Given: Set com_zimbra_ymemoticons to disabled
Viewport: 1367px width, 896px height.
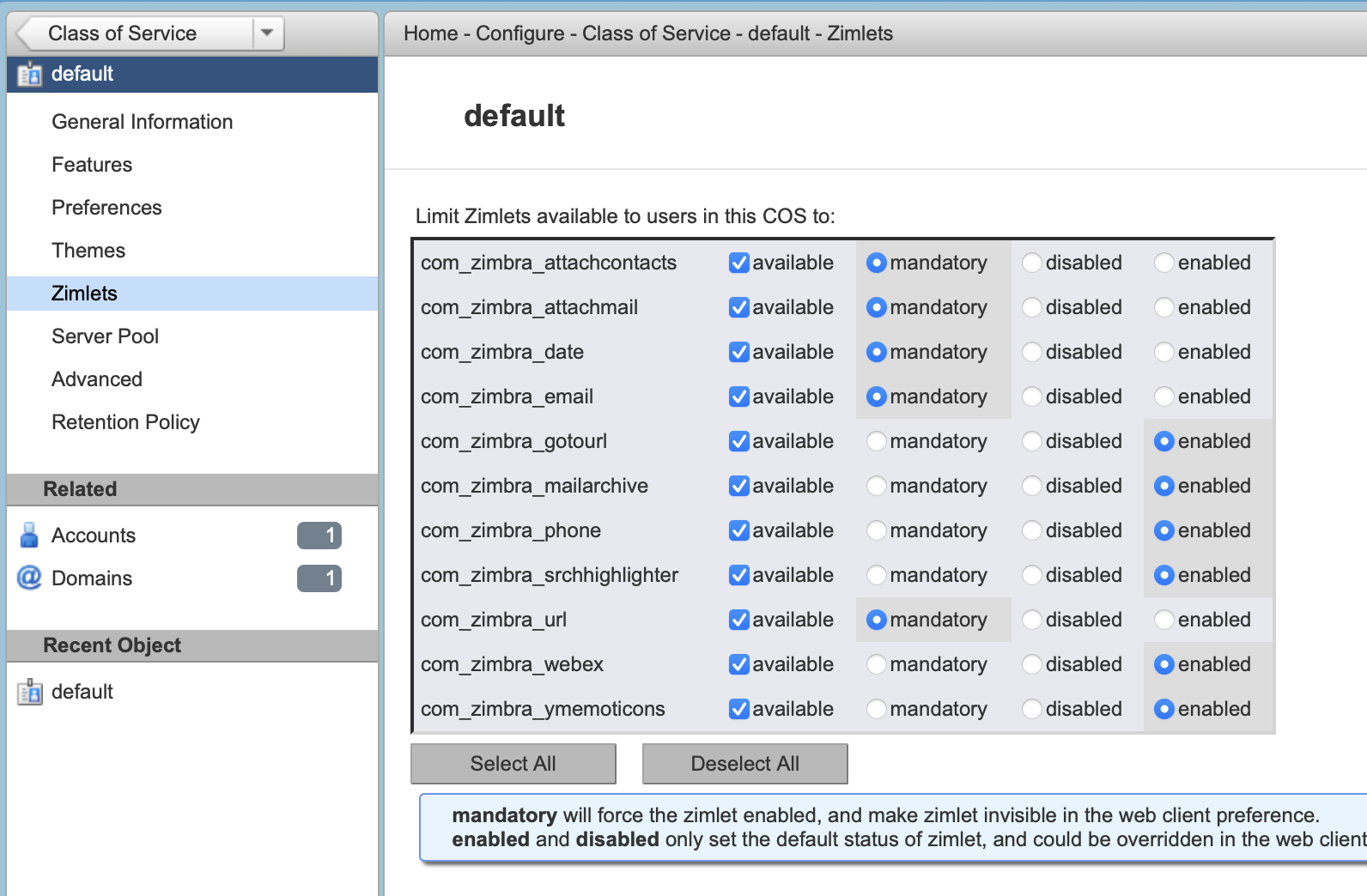Looking at the screenshot, I should 1032,709.
